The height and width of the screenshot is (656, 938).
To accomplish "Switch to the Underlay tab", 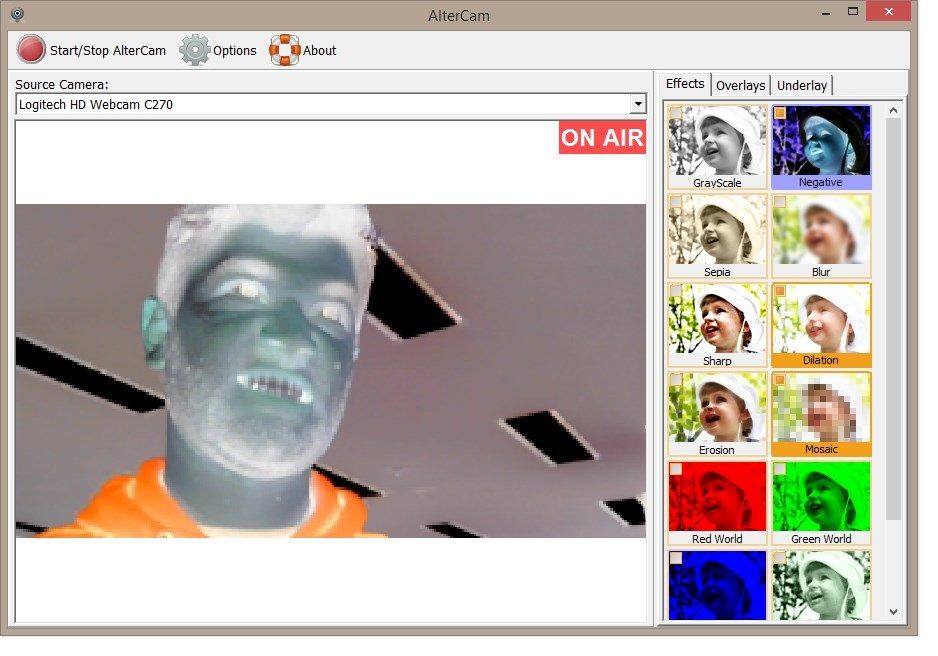I will [802, 86].
